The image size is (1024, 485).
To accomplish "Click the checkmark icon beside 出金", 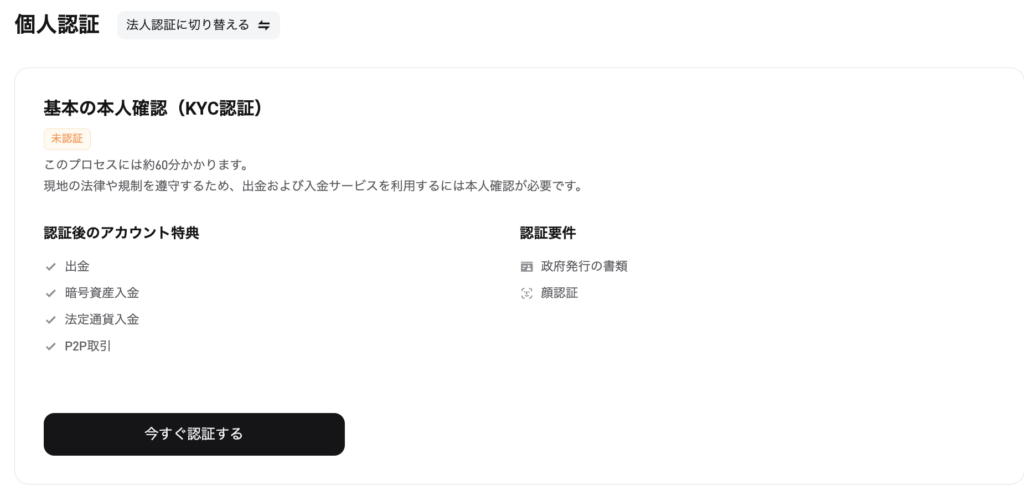I will 50,267.
